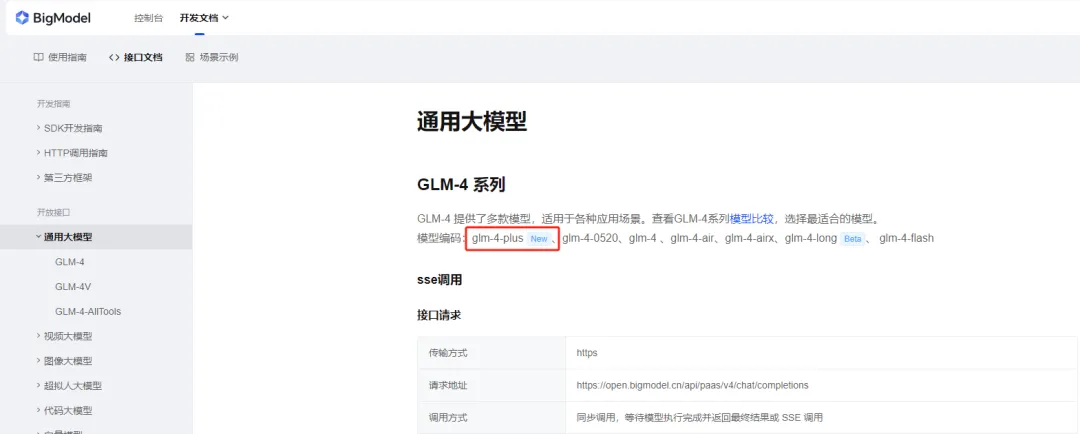Expand the HTTP调用指南 chevron
Viewport: 1080px width, 434px height.
pyautogui.click(x=39, y=153)
